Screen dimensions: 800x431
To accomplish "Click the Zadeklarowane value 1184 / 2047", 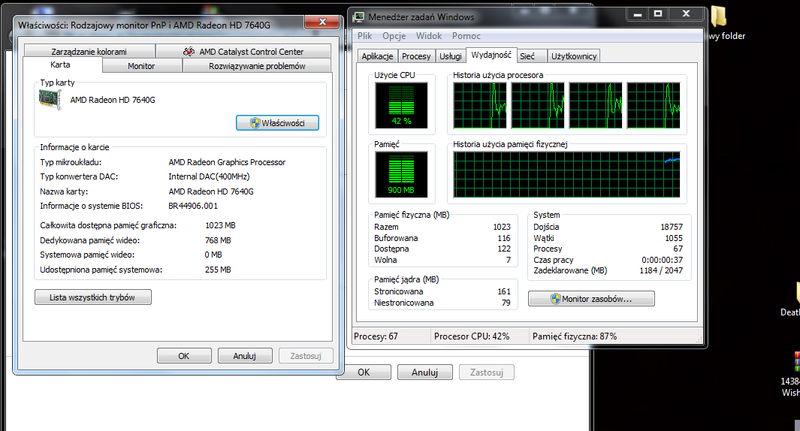I will [661, 271].
